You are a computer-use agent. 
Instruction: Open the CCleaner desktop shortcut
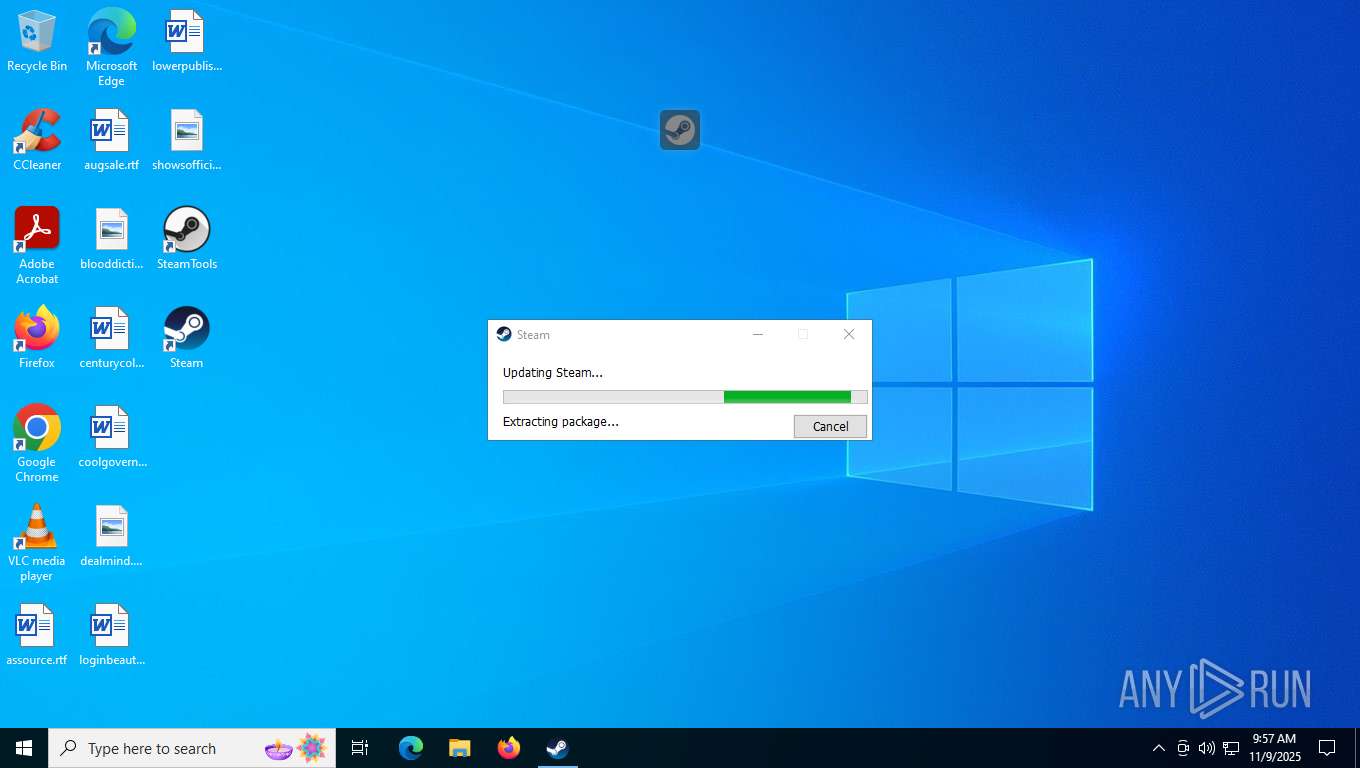click(x=37, y=140)
